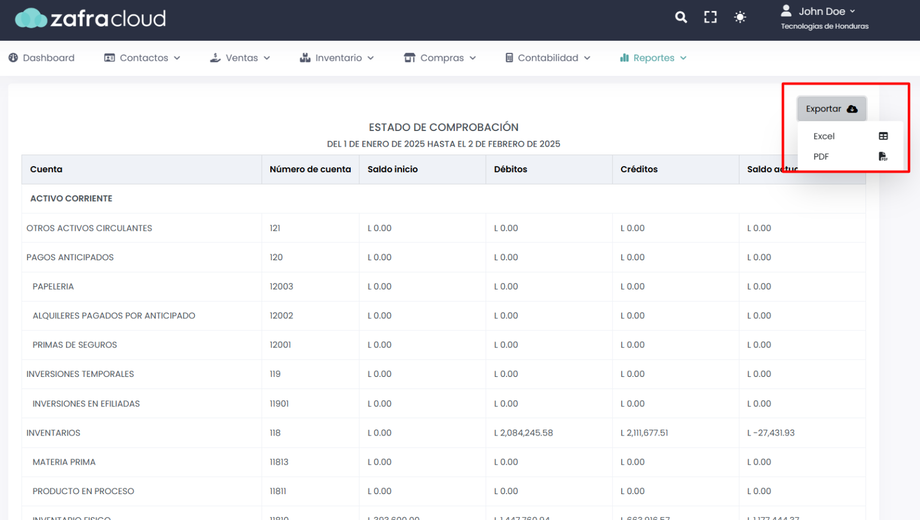Expand the Contactos dropdown menu

coord(142,58)
